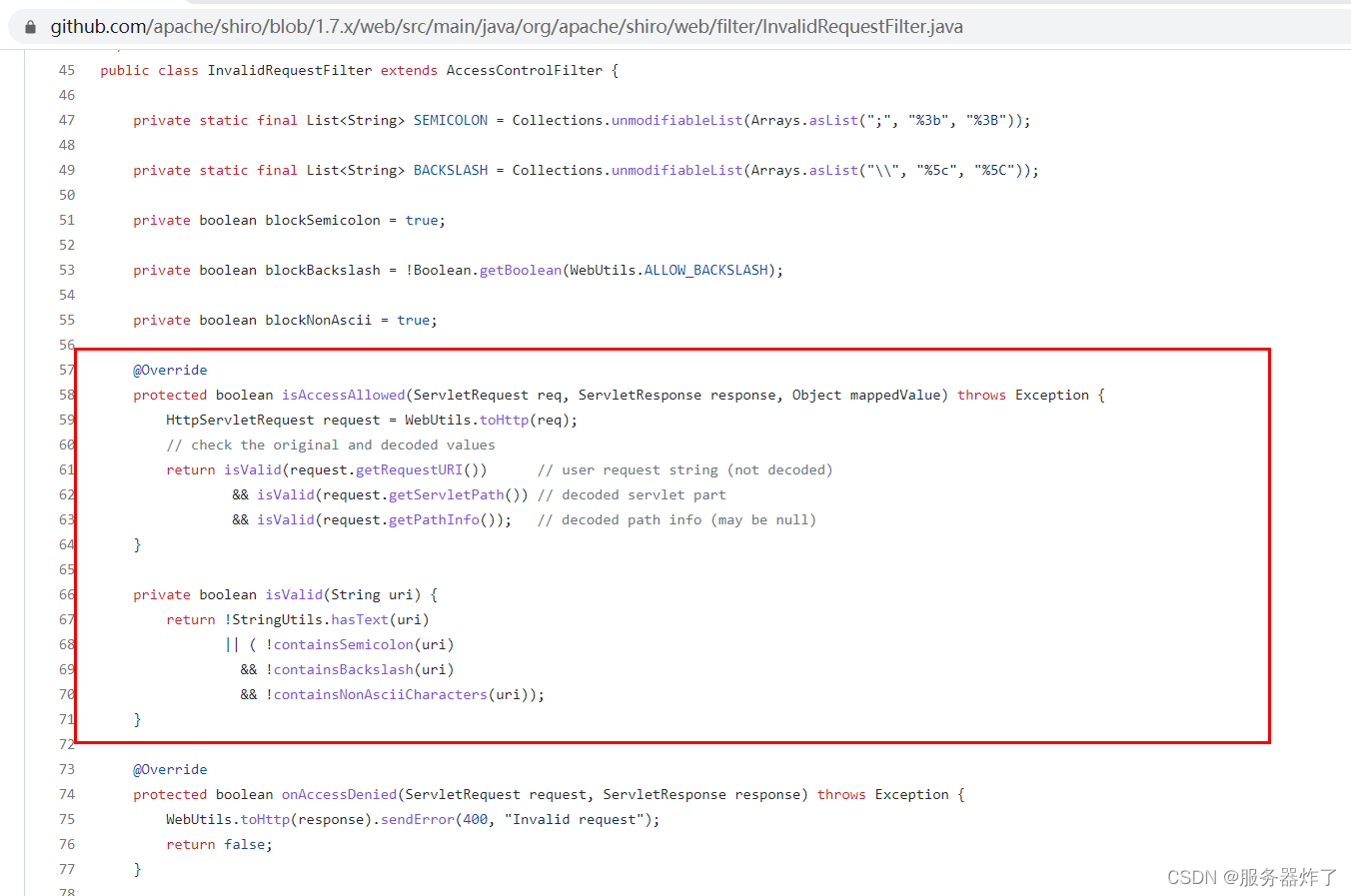1351x896 pixels.
Task: Select line number 74
Action: pos(67,794)
